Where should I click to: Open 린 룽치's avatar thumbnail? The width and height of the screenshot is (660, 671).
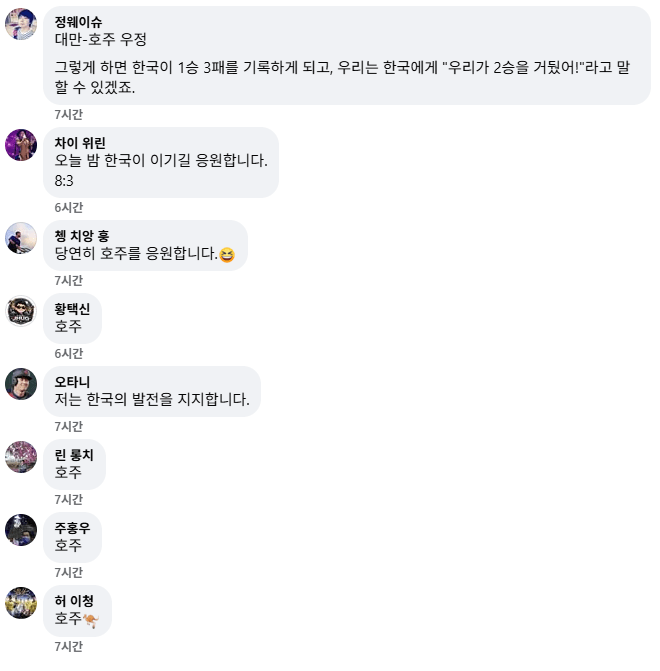pos(21,457)
